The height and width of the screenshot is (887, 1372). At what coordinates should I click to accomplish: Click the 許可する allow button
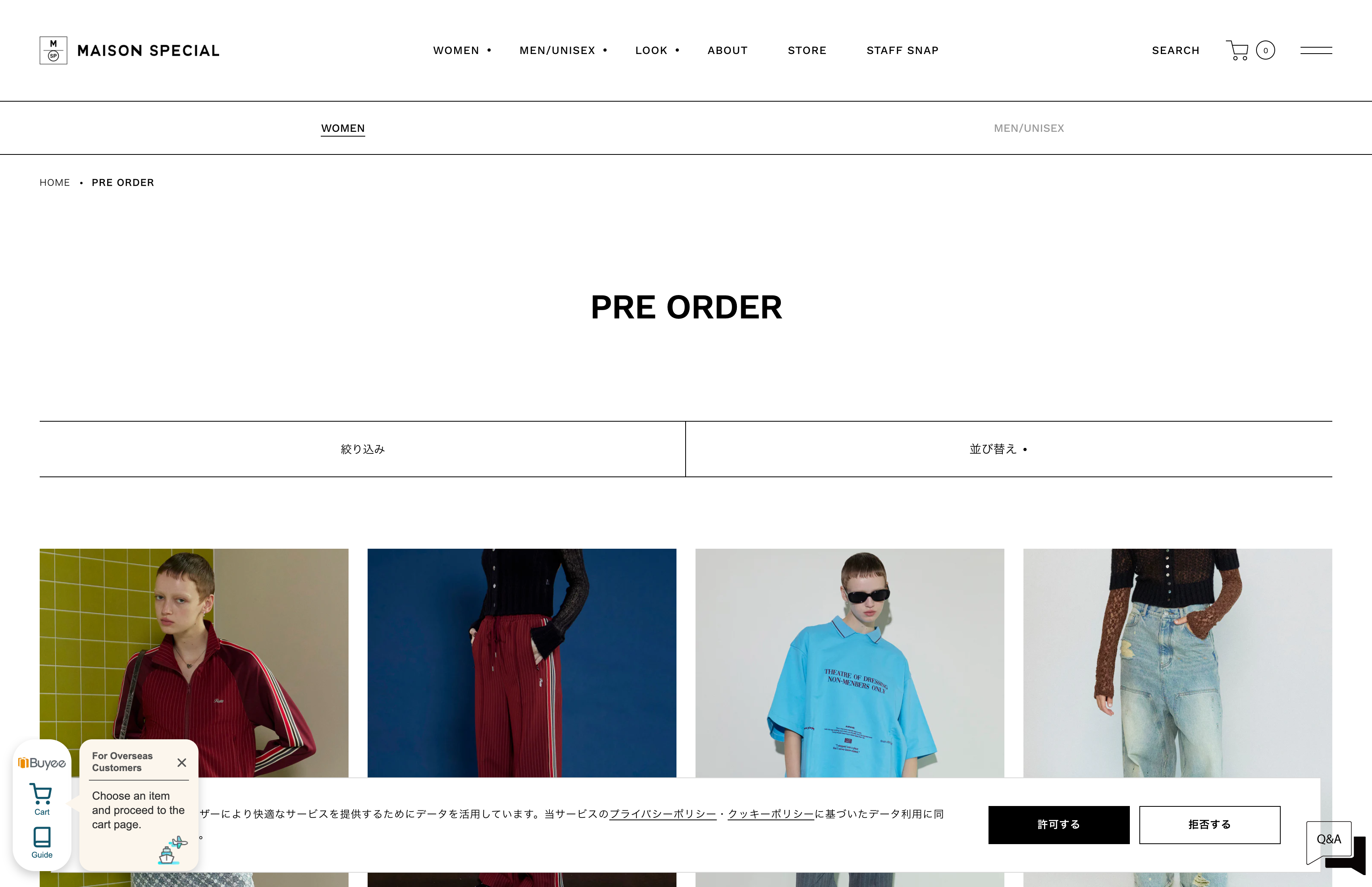pyautogui.click(x=1059, y=824)
